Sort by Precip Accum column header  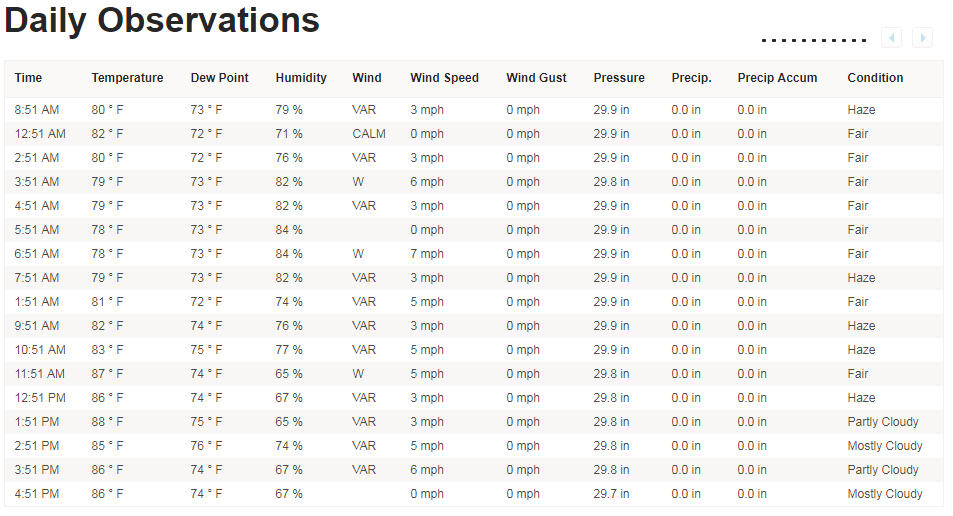tap(777, 78)
